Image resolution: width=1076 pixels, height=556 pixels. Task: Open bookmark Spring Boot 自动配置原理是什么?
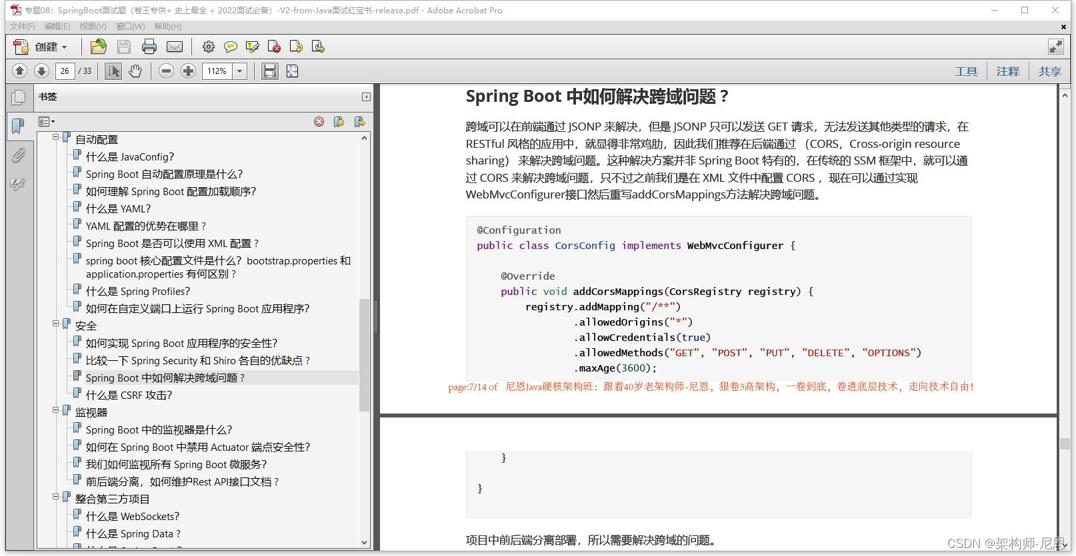(x=164, y=174)
